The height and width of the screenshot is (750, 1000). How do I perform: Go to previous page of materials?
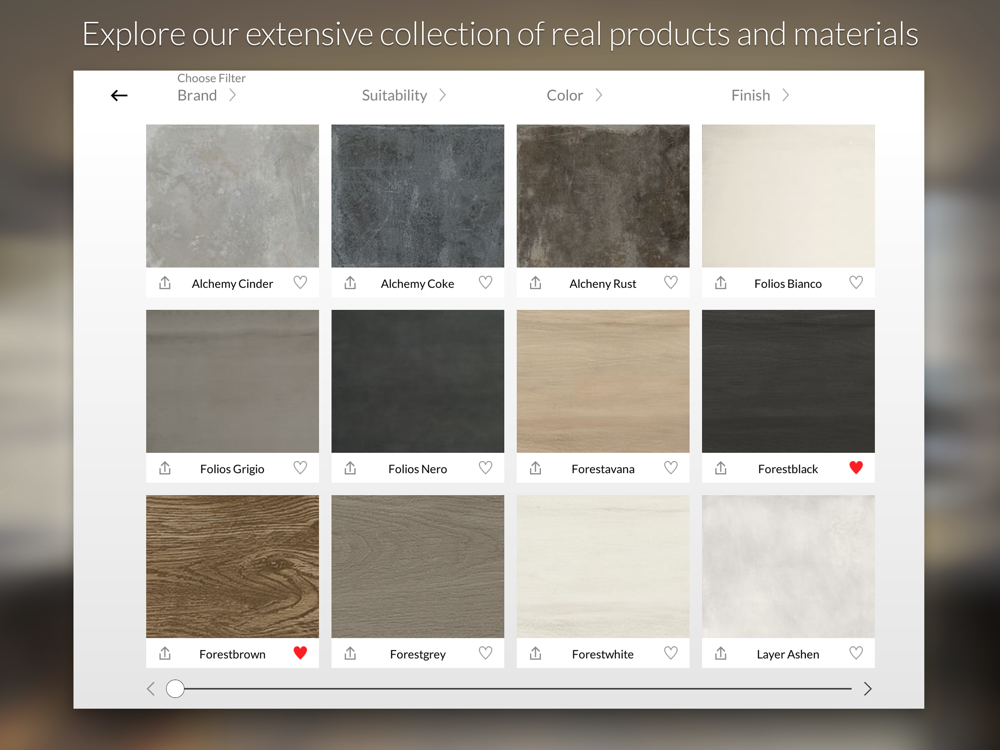pos(151,689)
